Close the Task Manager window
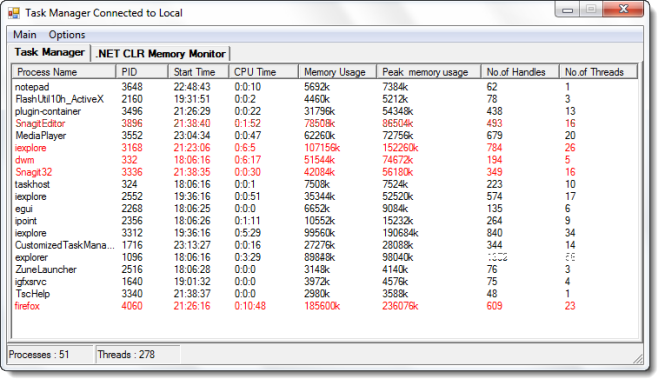 tap(623, 9)
